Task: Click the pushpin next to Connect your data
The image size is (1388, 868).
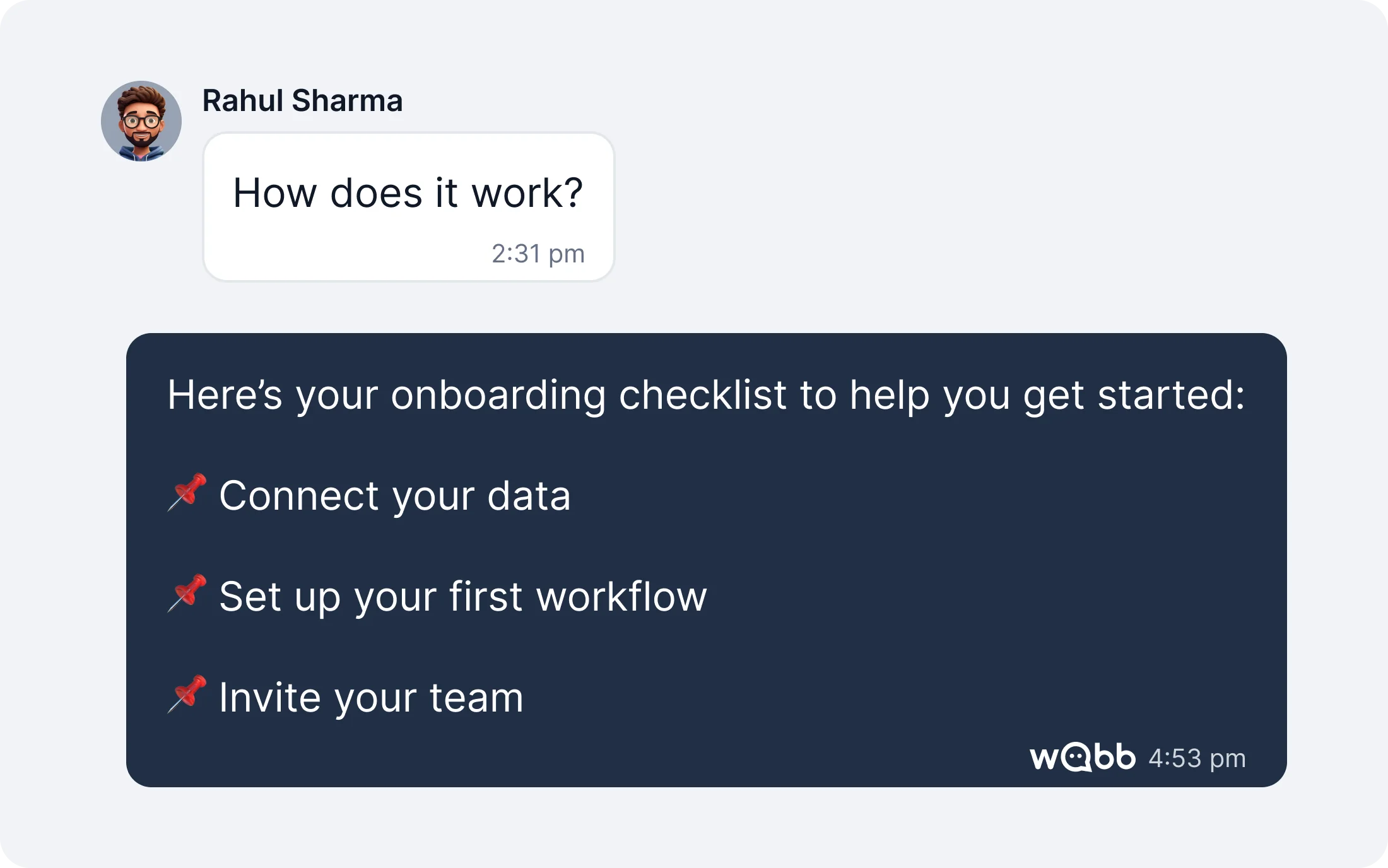Action: 187,493
